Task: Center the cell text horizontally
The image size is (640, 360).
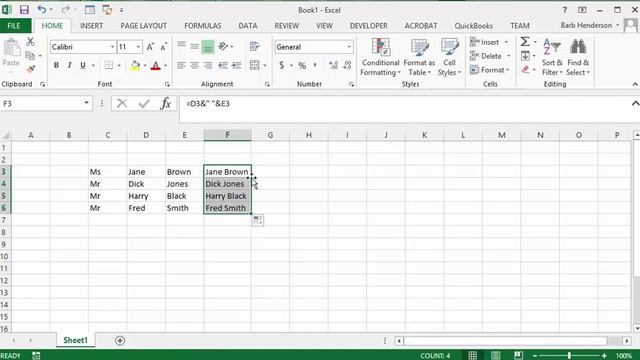Action: [x=195, y=65]
